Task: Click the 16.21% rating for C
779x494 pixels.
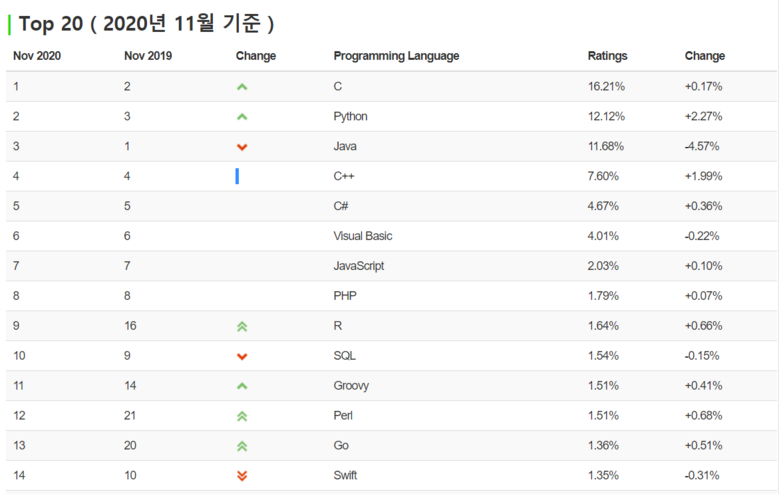Action: (x=606, y=86)
